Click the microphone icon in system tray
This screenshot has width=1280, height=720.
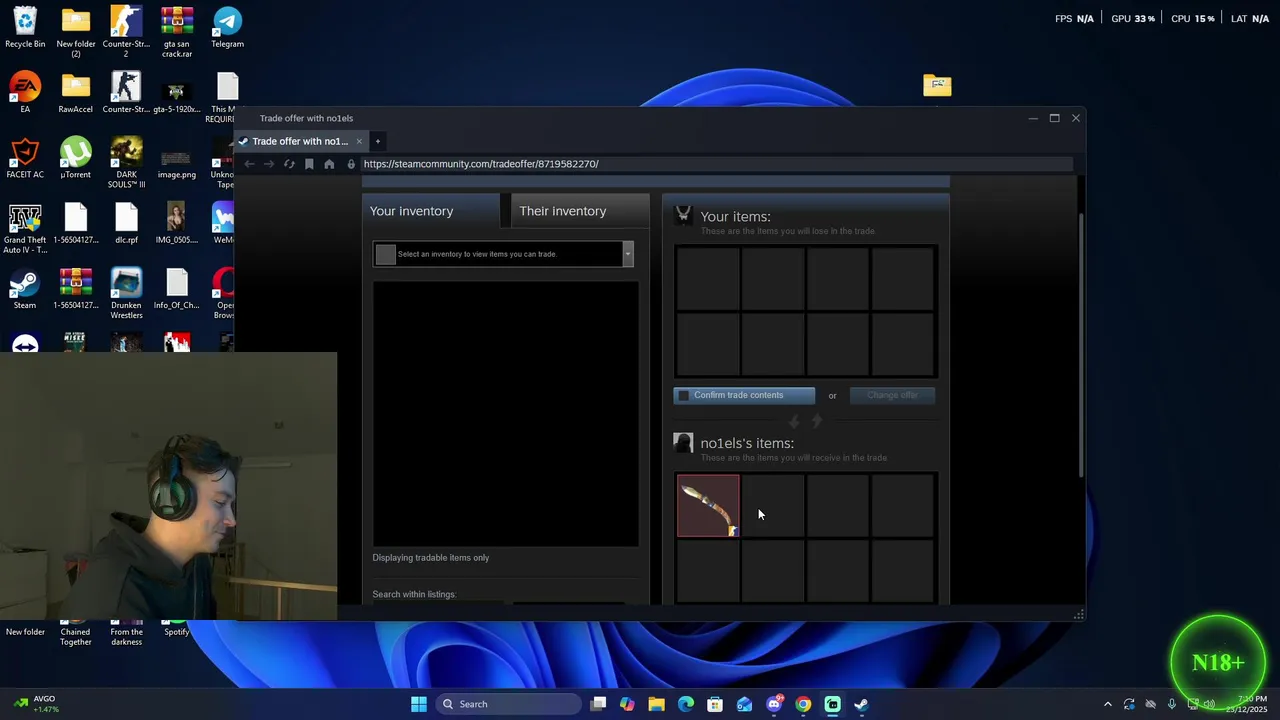[x=1172, y=704]
